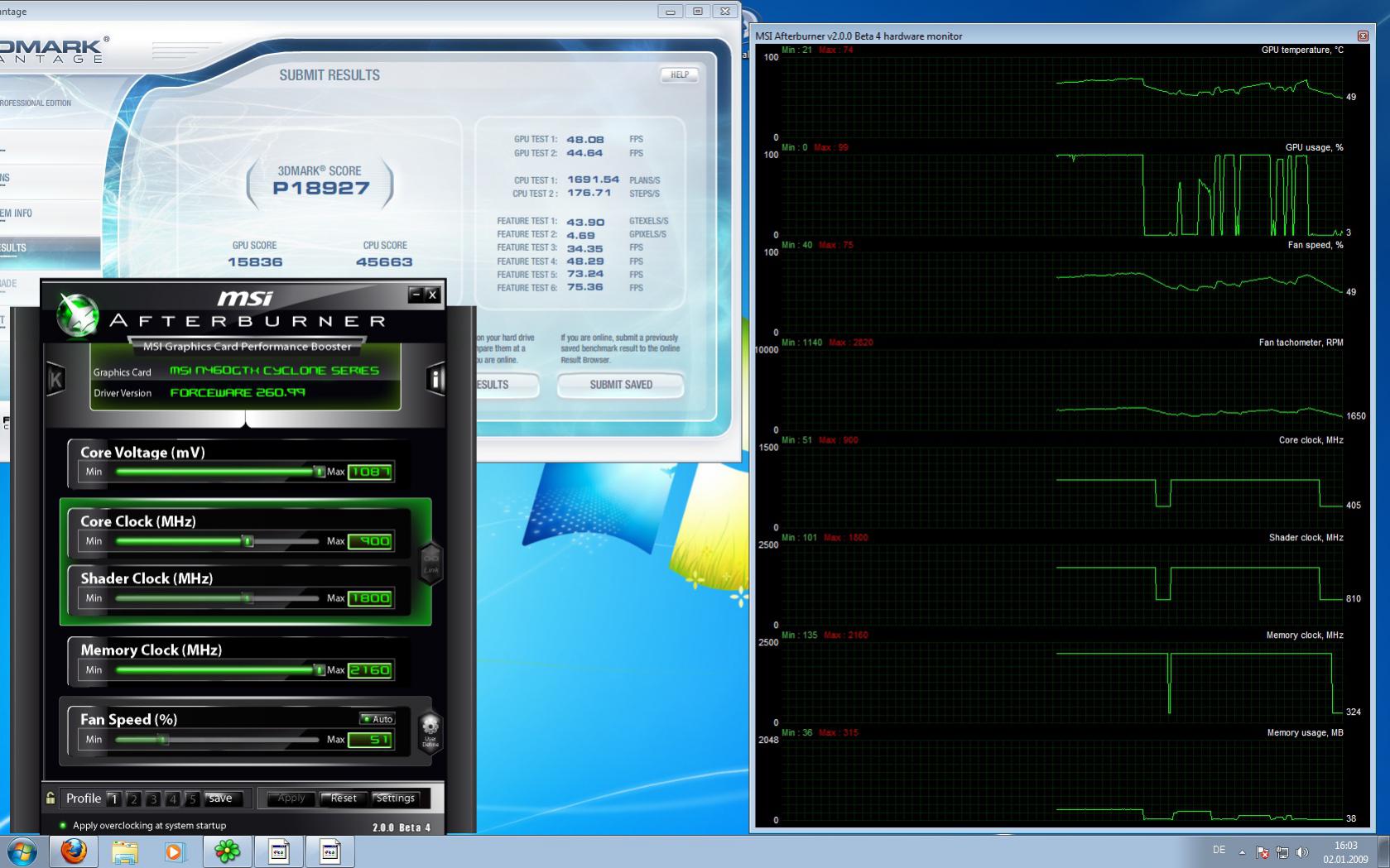
Task: Click the Fan Speed value field 51
Action: pyautogui.click(x=370, y=740)
